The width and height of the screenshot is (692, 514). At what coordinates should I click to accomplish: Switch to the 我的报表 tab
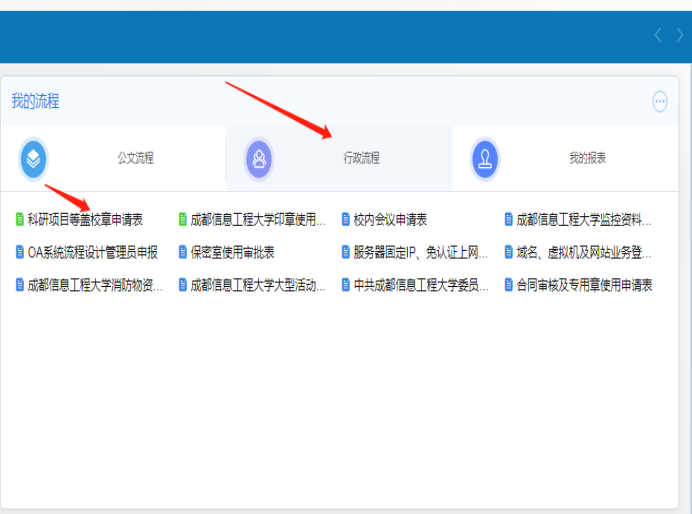point(587,158)
